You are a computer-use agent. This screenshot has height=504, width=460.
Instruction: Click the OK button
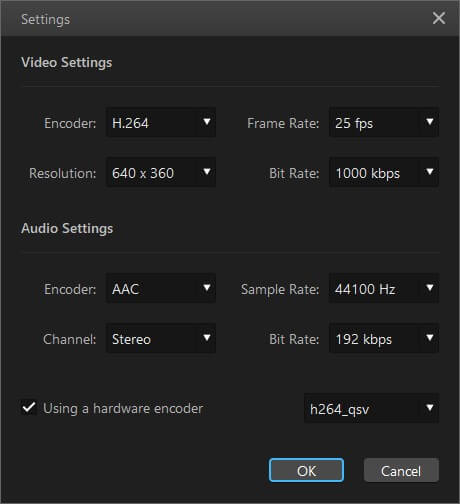[306, 470]
